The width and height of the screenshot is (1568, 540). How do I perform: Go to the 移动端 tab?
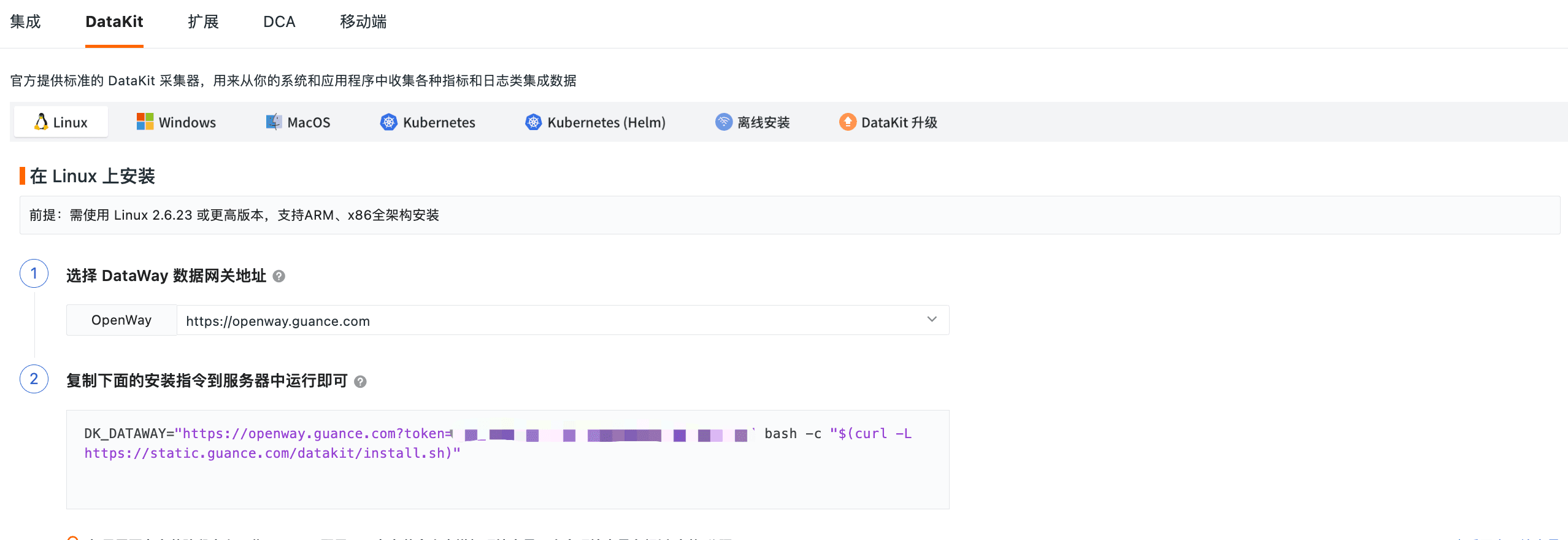coord(363,22)
